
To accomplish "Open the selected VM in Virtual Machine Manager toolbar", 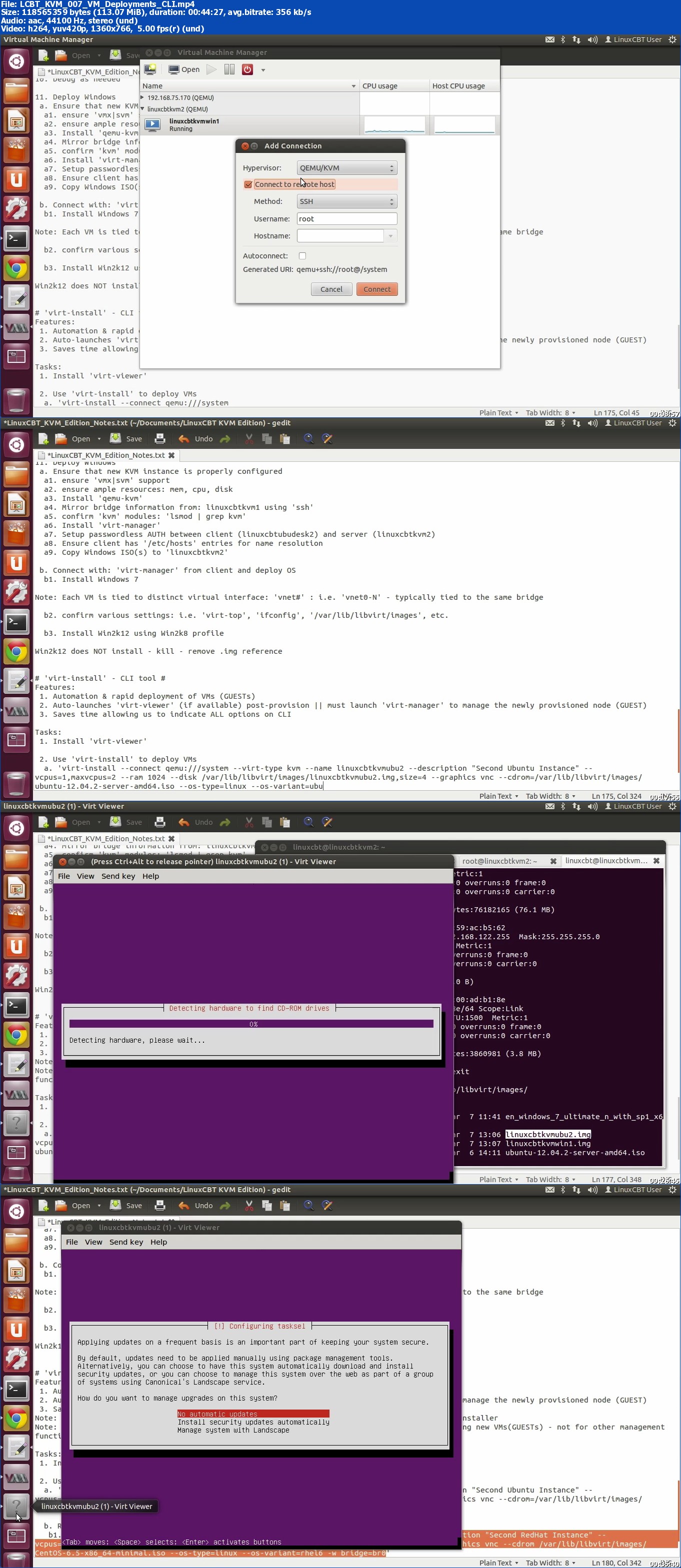I will coord(184,69).
